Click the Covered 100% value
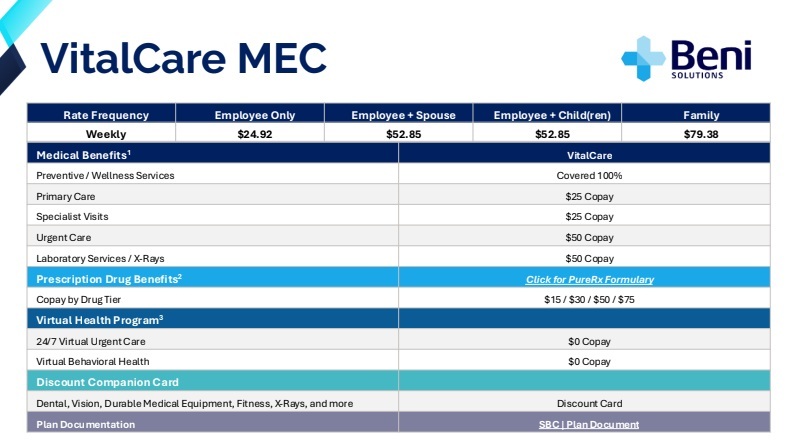 pos(589,176)
